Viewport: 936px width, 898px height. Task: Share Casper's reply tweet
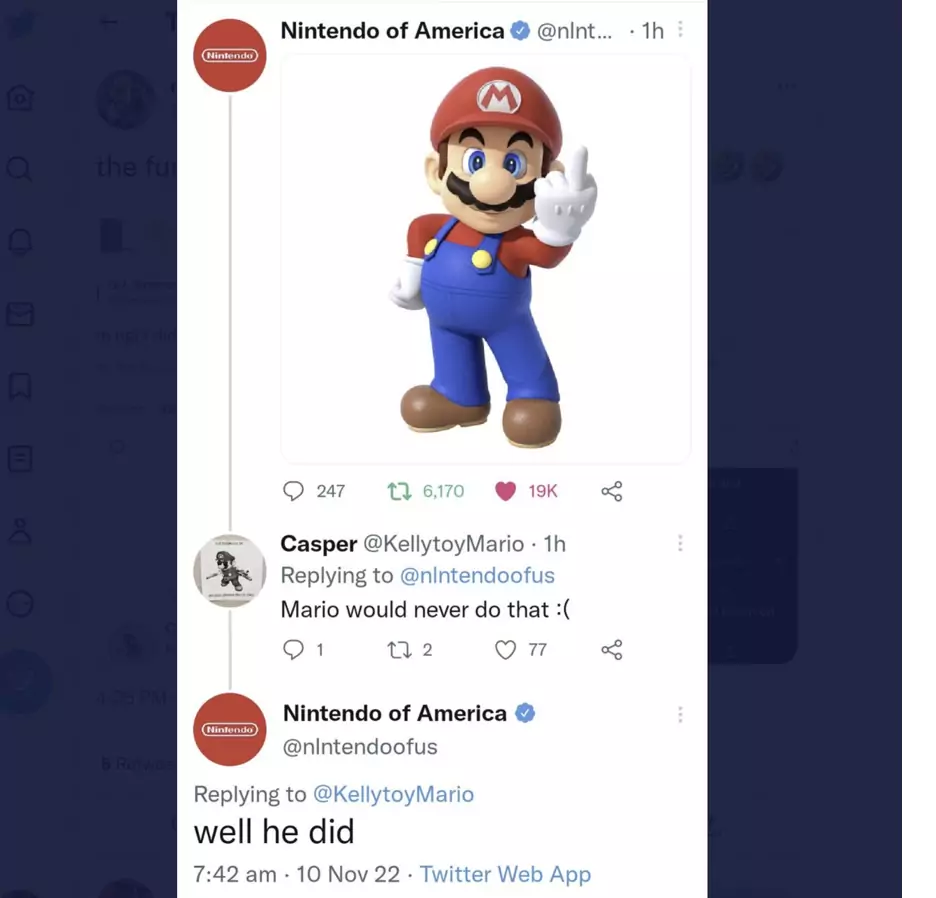[612, 650]
